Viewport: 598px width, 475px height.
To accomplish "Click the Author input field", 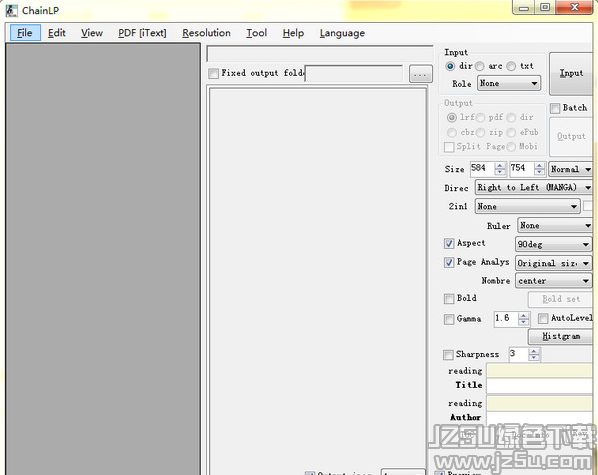I will pyautogui.click(x=540, y=418).
